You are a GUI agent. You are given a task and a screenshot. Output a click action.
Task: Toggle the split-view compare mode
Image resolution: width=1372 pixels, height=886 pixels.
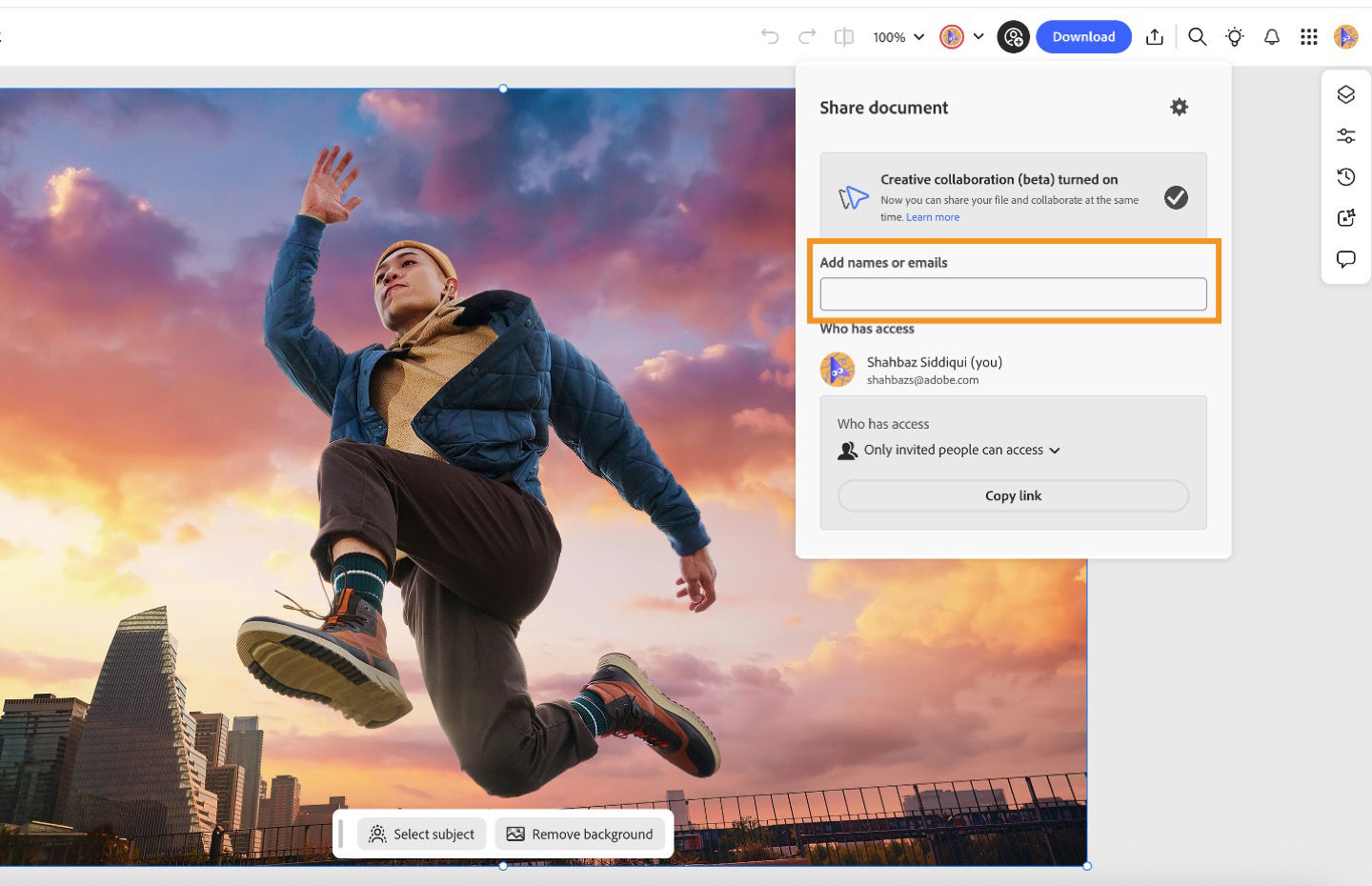(843, 36)
